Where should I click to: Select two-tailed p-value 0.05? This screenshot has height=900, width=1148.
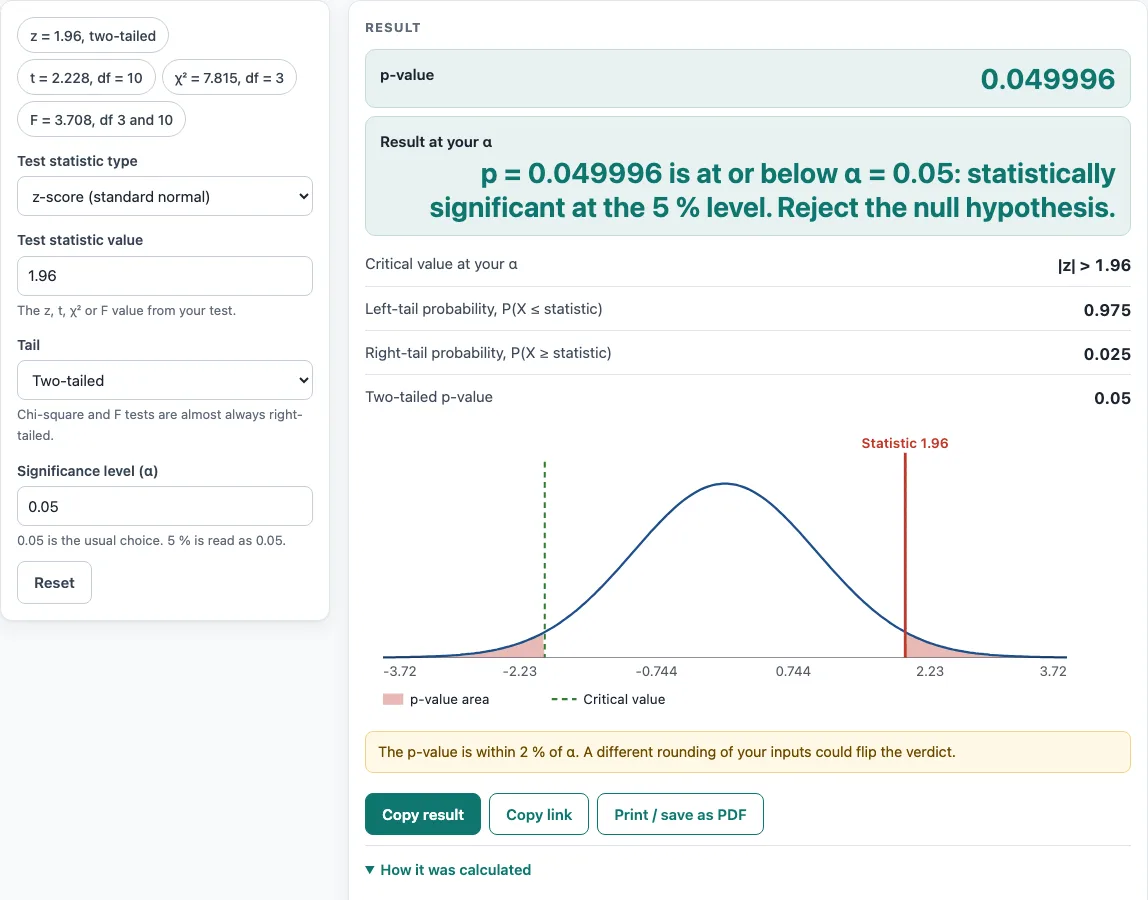(1112, 398)
